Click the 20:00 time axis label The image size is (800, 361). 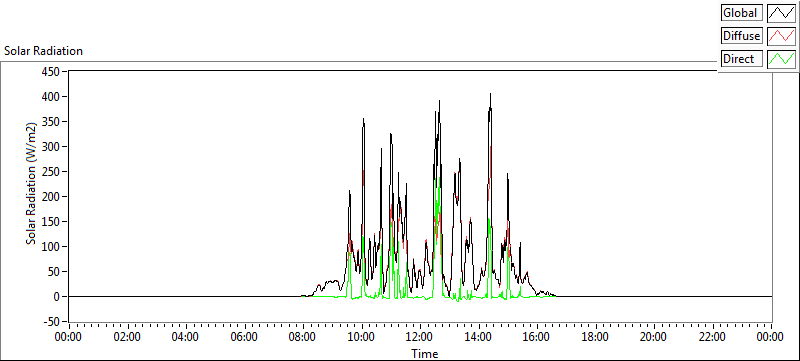point(654,337)
